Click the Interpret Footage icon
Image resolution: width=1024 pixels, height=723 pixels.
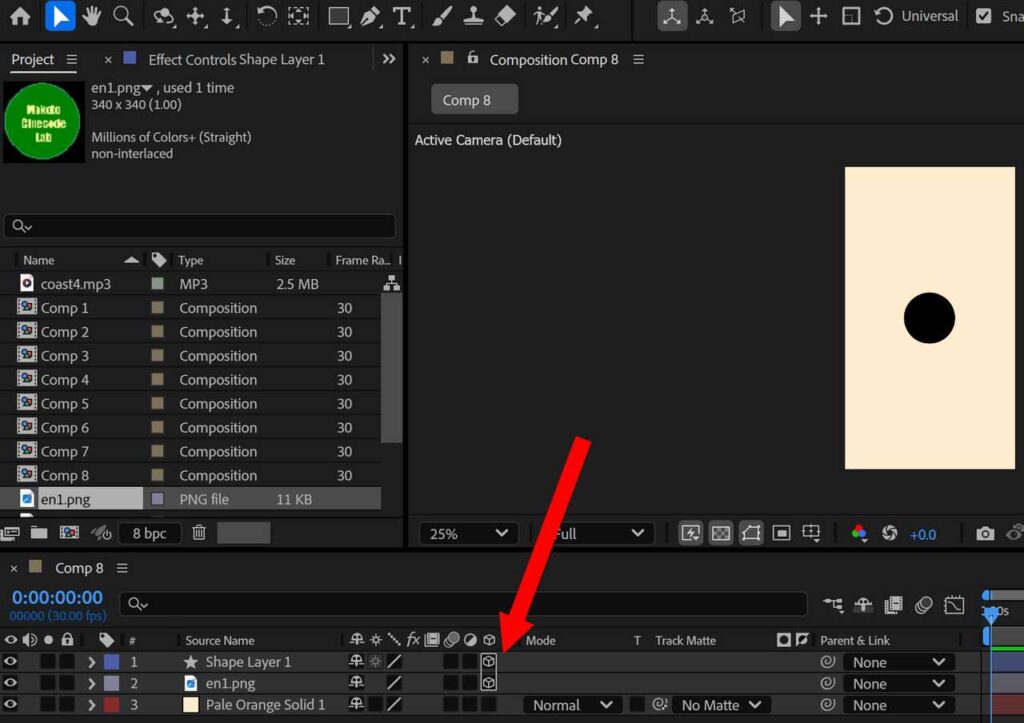9,533
